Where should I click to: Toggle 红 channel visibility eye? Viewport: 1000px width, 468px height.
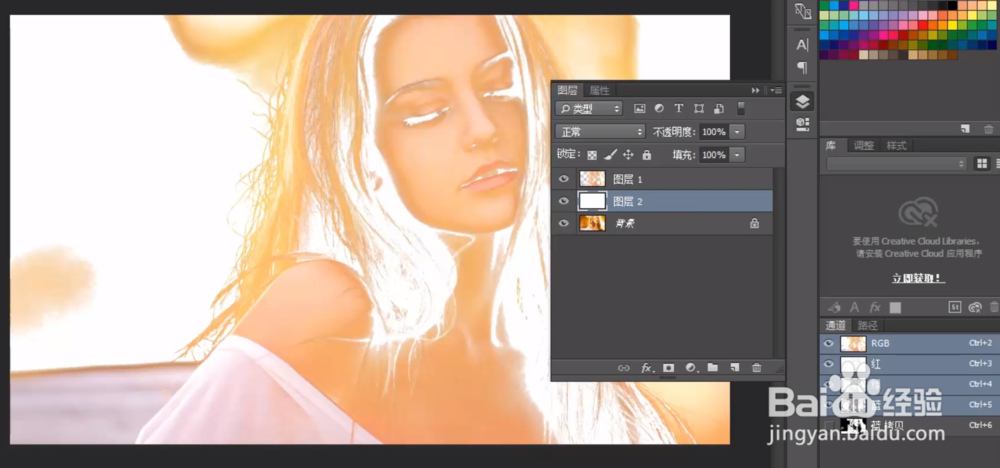click(828, 364)
